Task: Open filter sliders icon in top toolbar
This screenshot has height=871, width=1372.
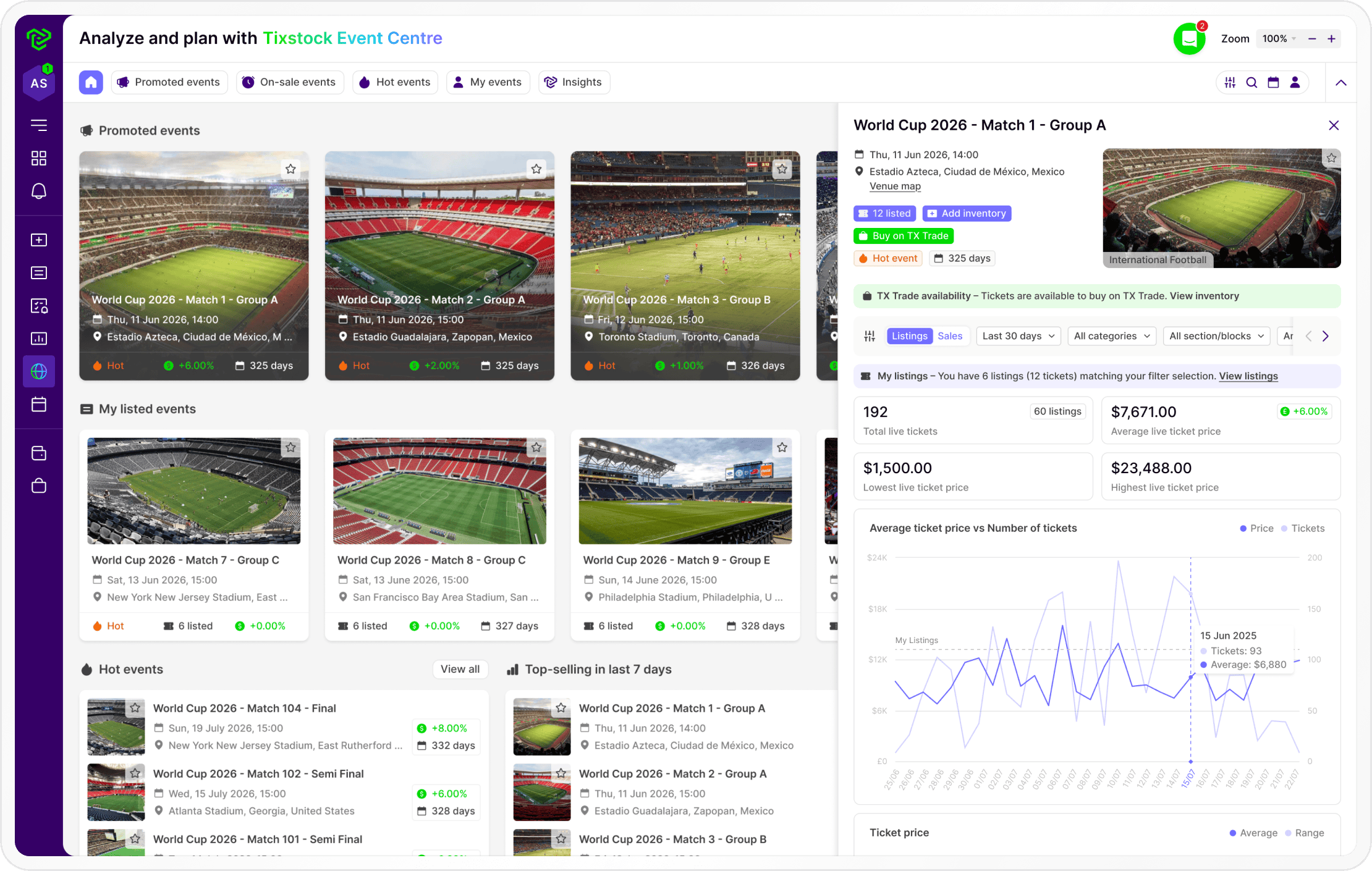Action: [1230, 82]
